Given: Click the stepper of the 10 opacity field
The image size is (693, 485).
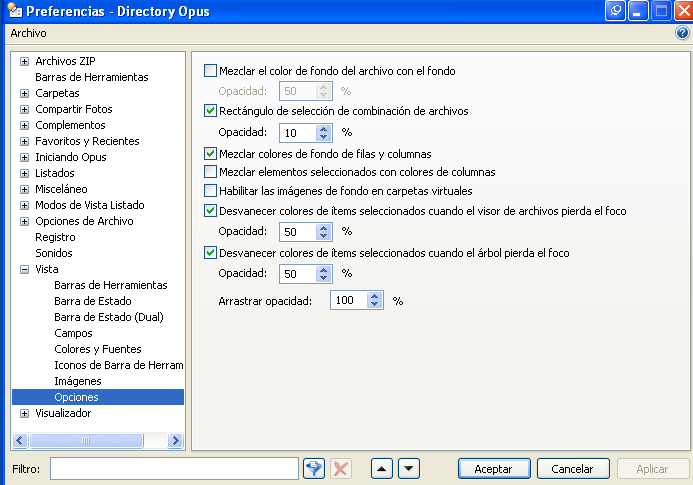Looking at the screenshot, I should [324, 133].
